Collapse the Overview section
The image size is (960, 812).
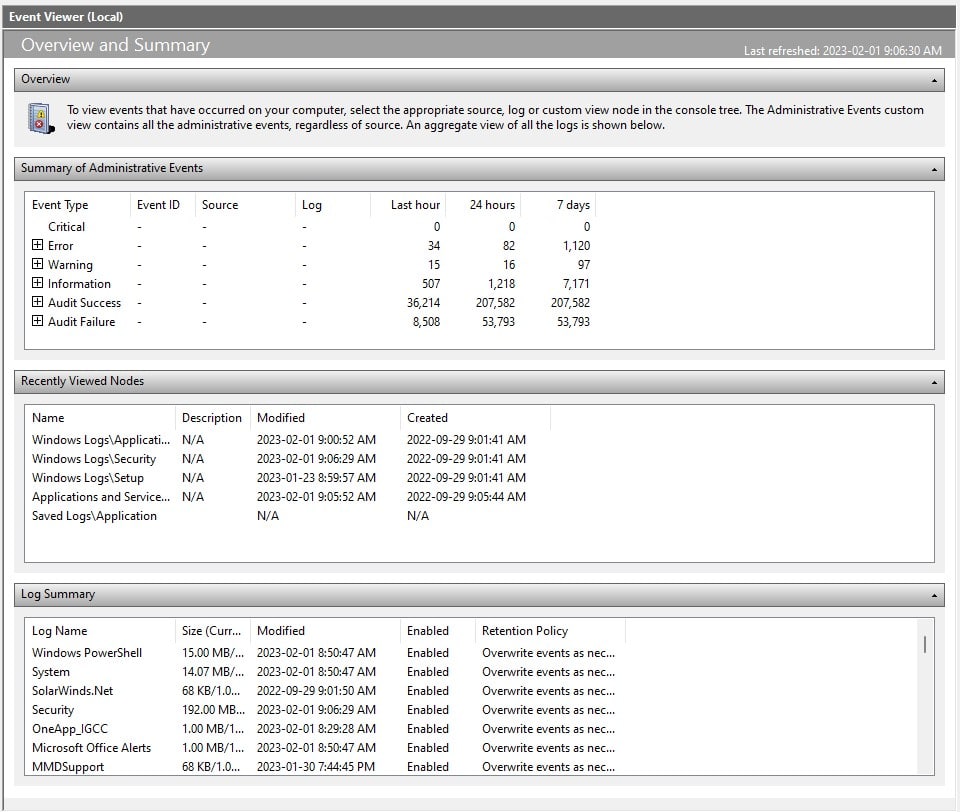[x=933, y=79]
